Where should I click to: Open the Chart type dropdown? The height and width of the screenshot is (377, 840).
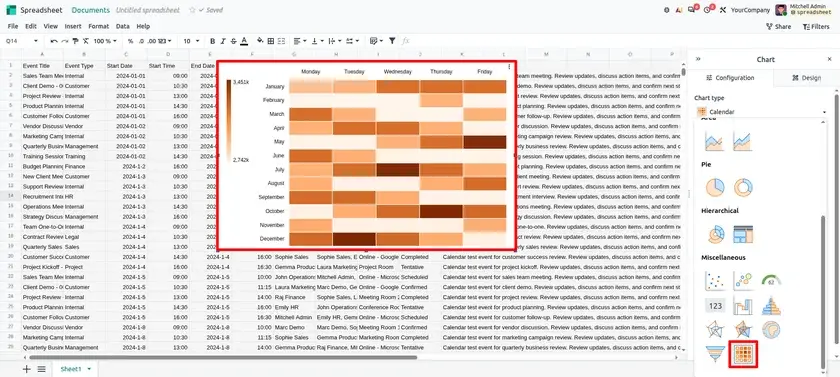pos(761,112)
